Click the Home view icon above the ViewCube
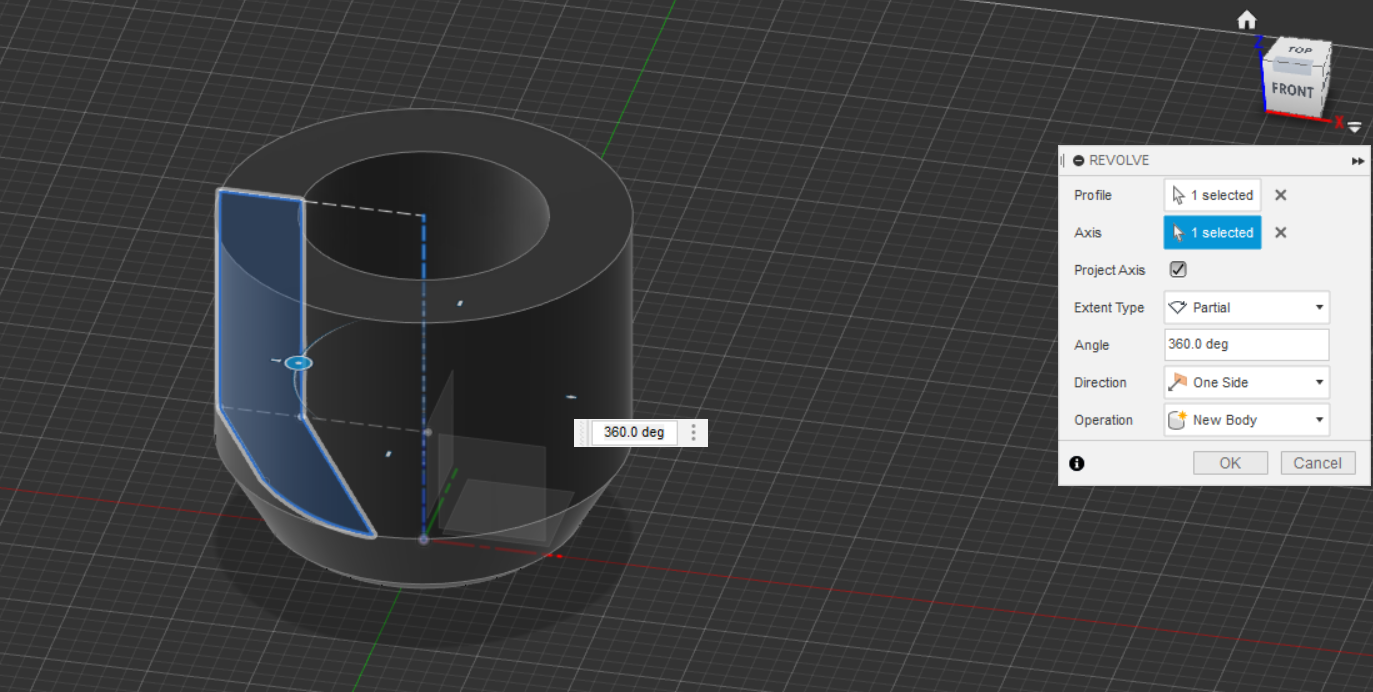The height and width of the screenshot is (692, 1373). (x=1246, y=20)
